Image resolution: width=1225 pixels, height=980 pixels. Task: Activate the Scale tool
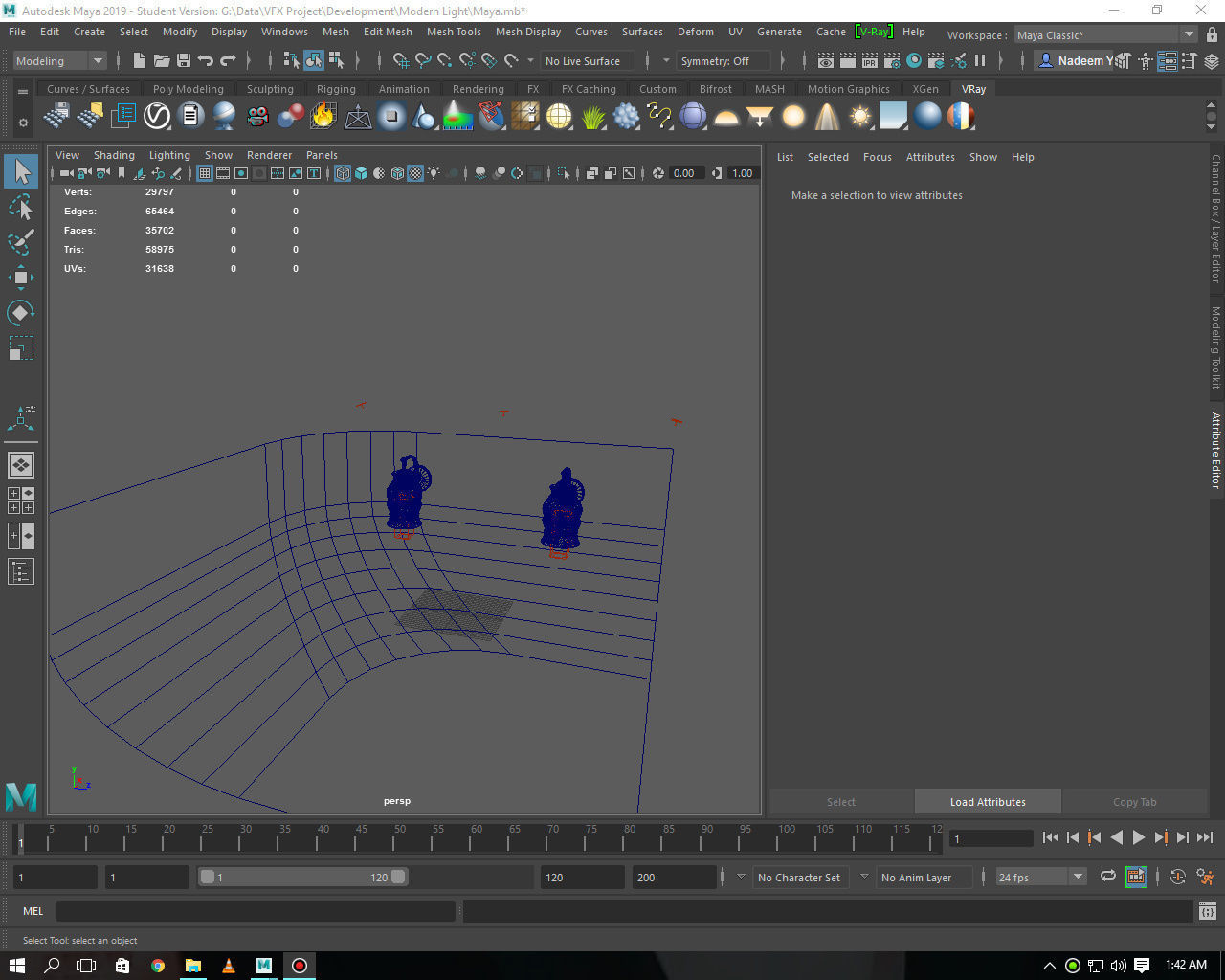click(21, 348)
